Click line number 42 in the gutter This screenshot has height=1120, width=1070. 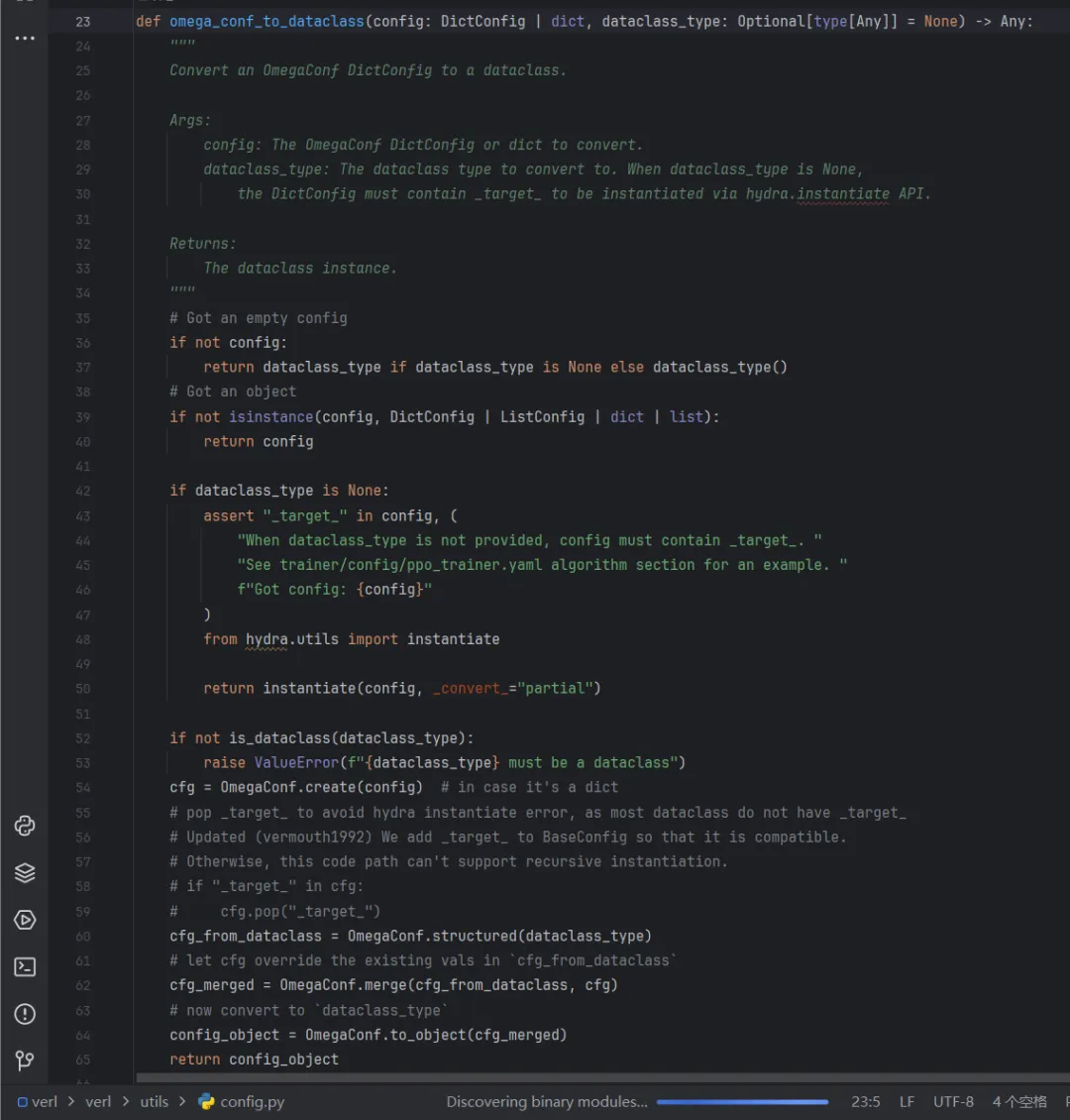coord(83,491)
